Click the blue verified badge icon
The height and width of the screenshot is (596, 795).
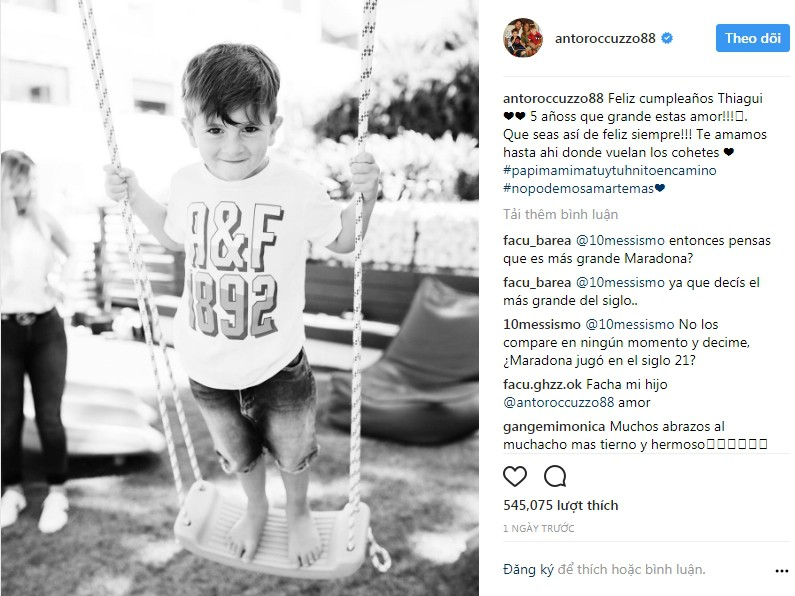click(x=667, y=38)
